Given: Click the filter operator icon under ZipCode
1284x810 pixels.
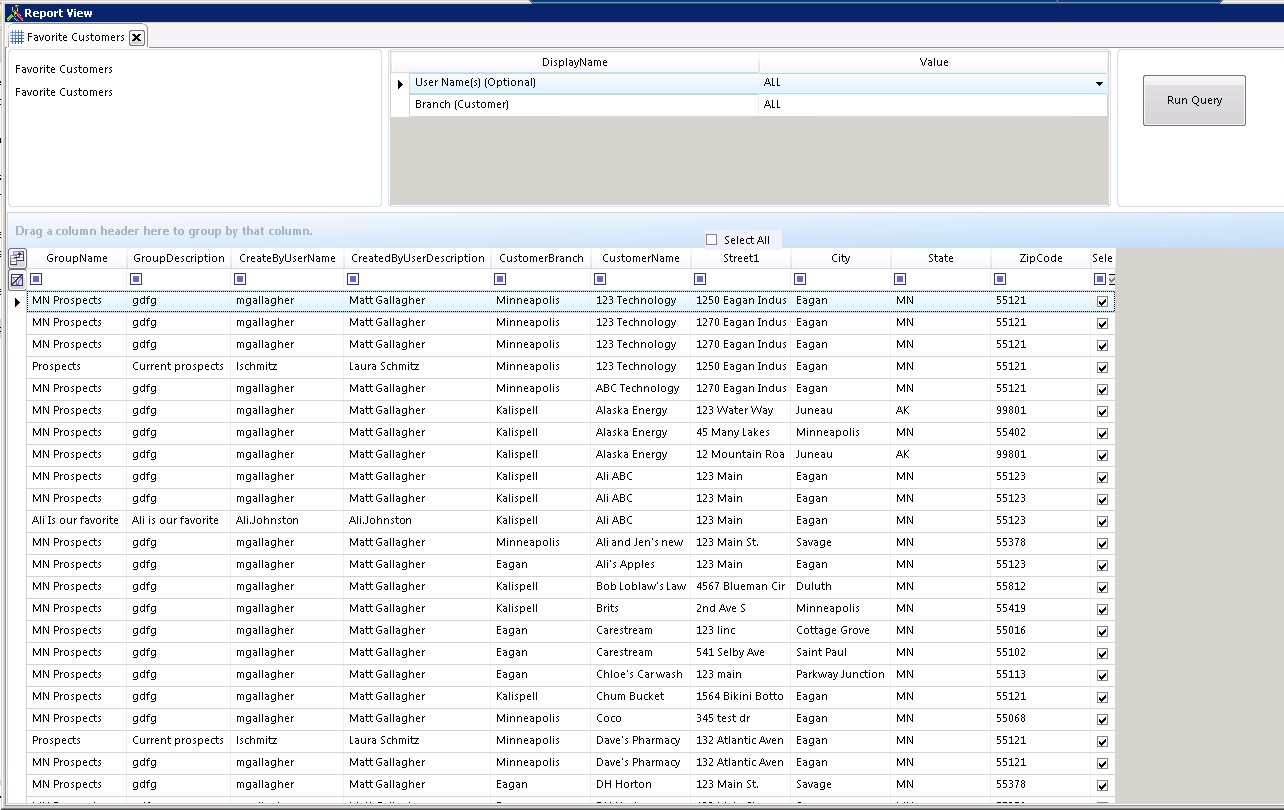Looking at the screenshot, I should tap(1001, 279).
